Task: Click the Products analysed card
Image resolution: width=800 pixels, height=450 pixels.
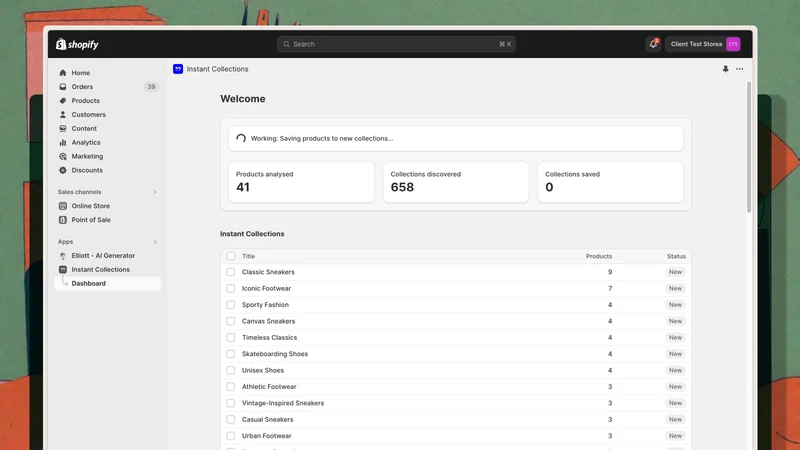Action: (x=301, y=182)
